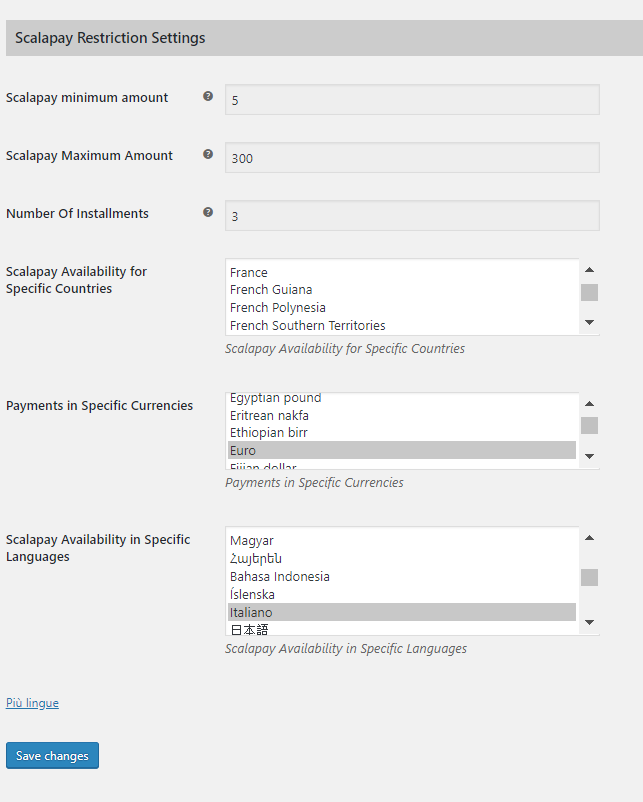This screenshot has height=802, width=643.
Task: Click the currencies list scroll-up arrow
Action: coord(589,404)
